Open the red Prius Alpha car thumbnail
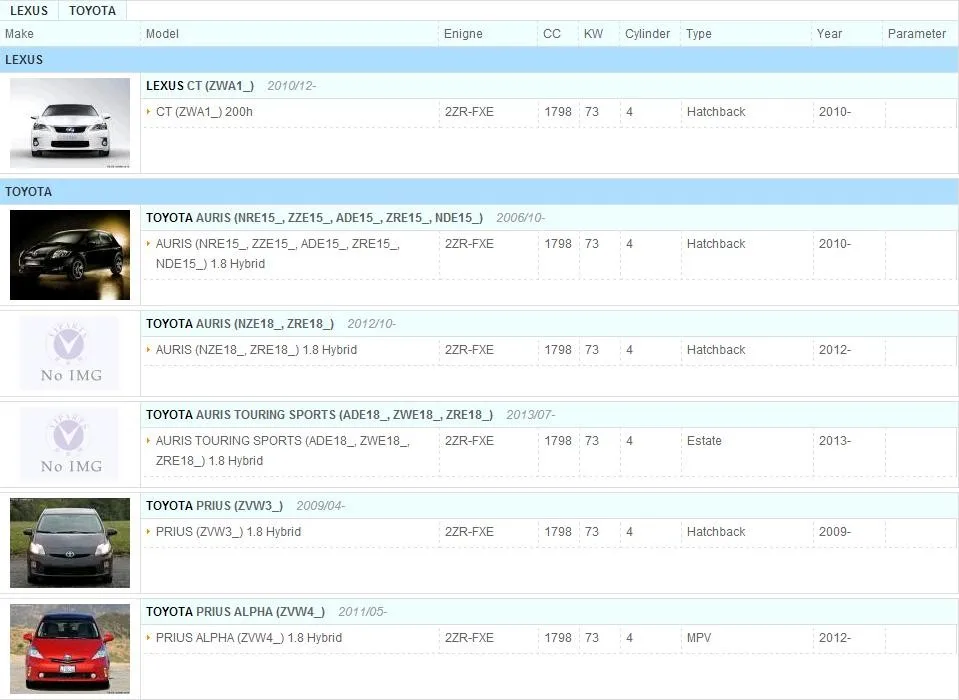Image resolution: width=959 pixels, height=700 pixels. [70, 649]
